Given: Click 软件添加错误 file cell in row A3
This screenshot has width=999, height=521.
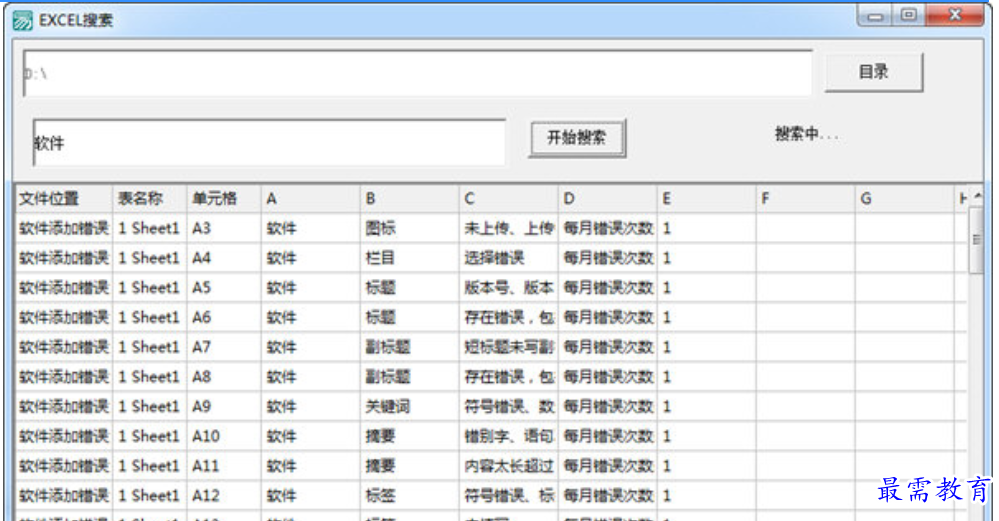Looking at the screenshot, I should pyautogui.click(x=64, y=228).
